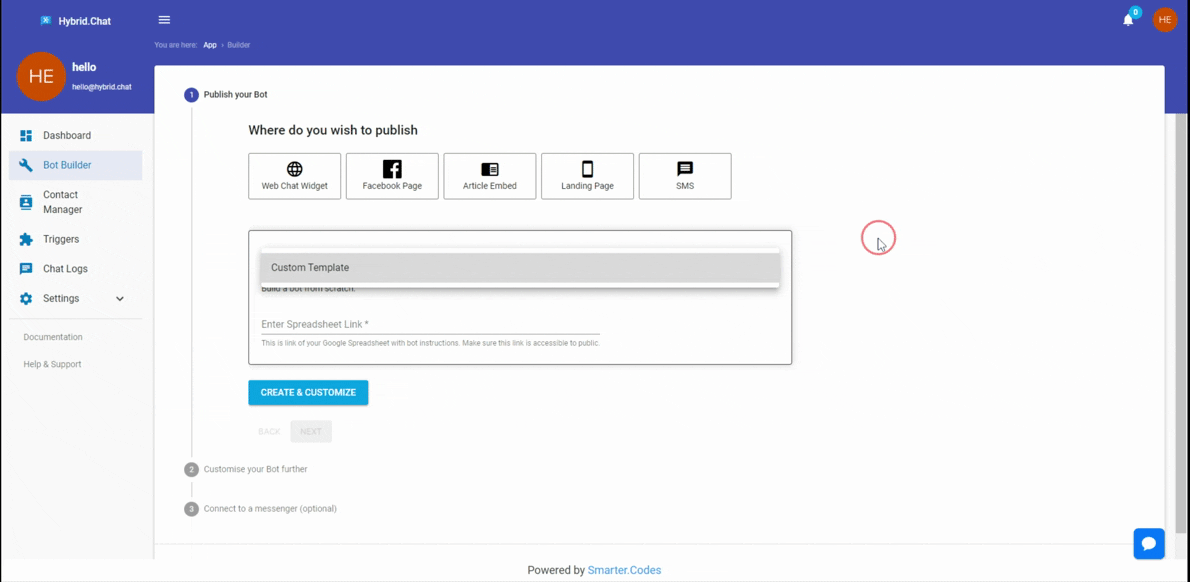Click the NEXT button
The height and width of the screenshot is (582, 1190).
point(311,432)
